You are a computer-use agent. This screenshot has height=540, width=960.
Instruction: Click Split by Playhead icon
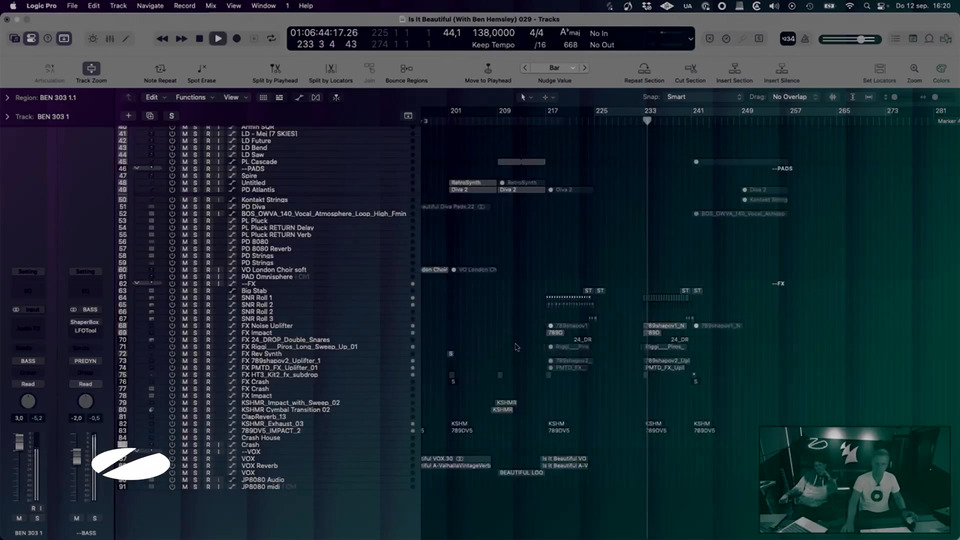[275, 68]
